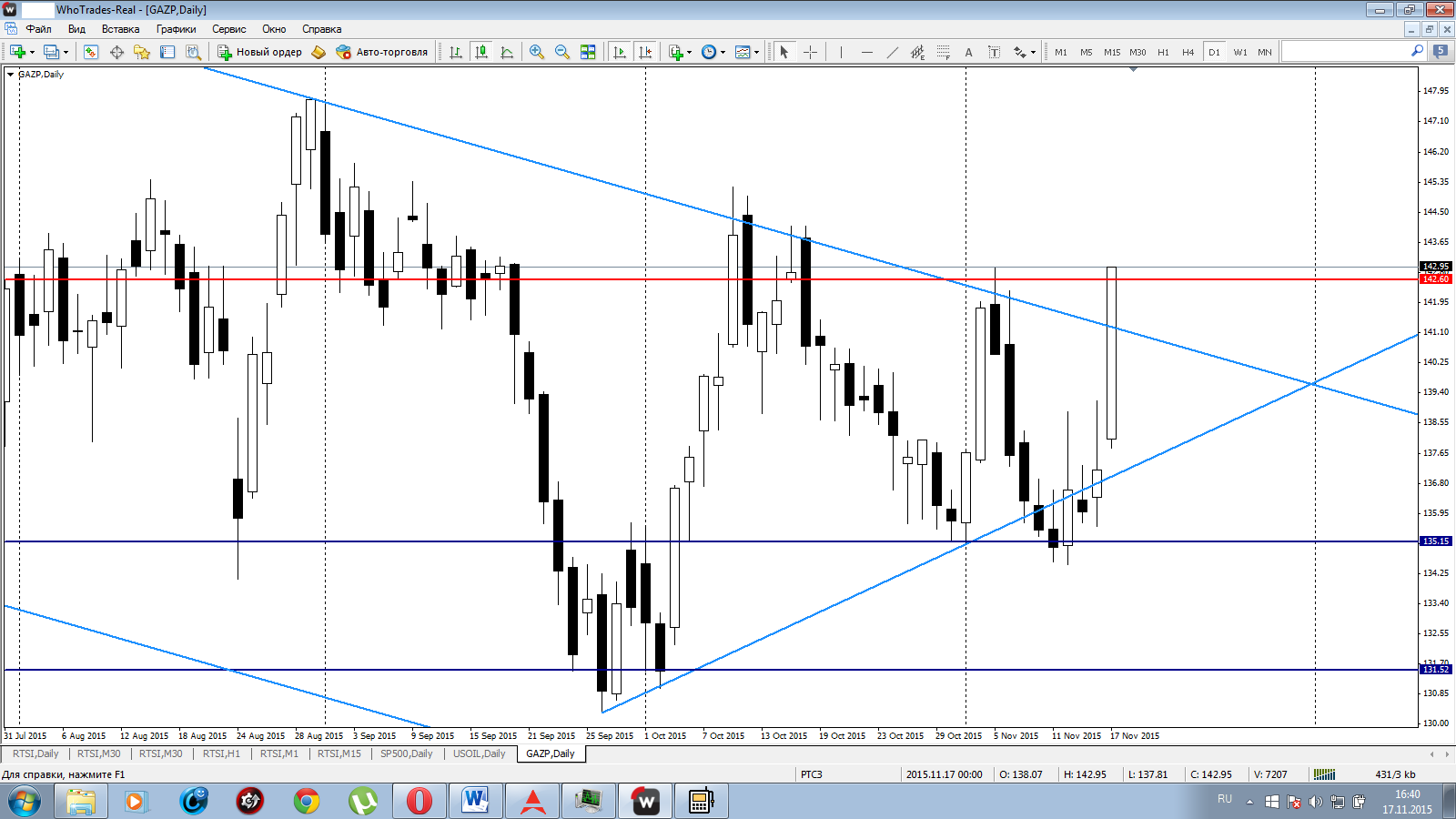Screen dimensions: 1456x819
Task: Select the cursor arrow tool
Action: click(x=784, y=52)
